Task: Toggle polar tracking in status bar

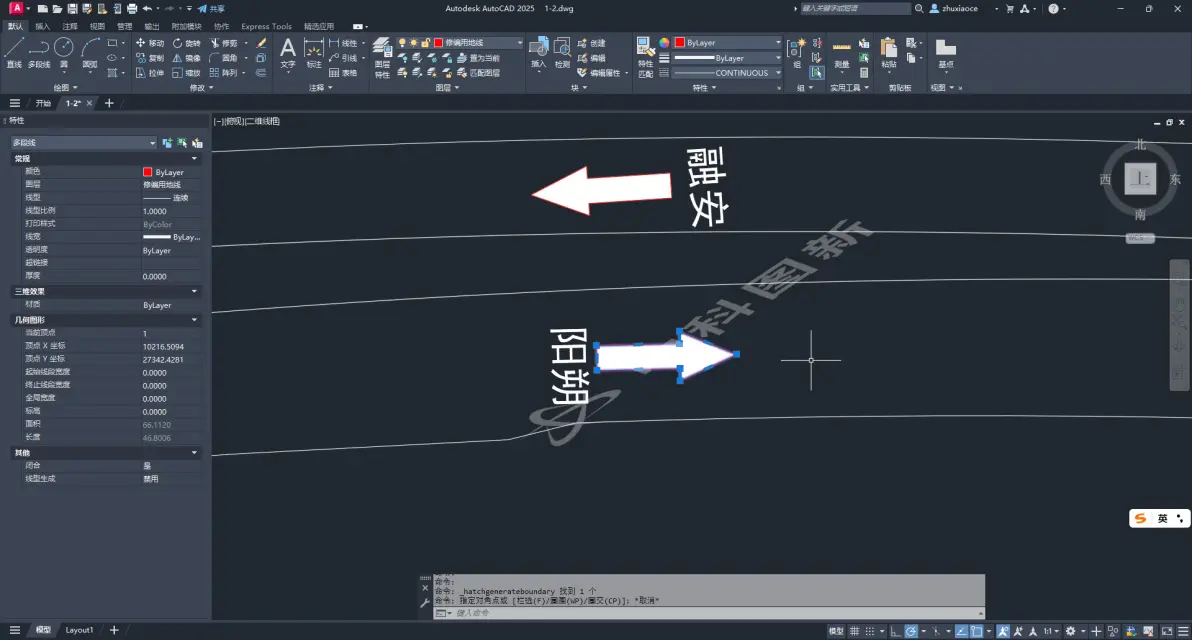Action: [x=911, y=631]
